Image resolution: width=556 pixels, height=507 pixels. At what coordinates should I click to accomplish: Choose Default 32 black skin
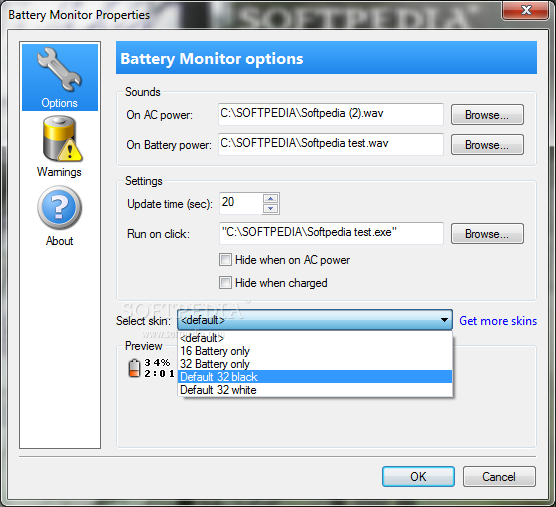pos(315,377)
